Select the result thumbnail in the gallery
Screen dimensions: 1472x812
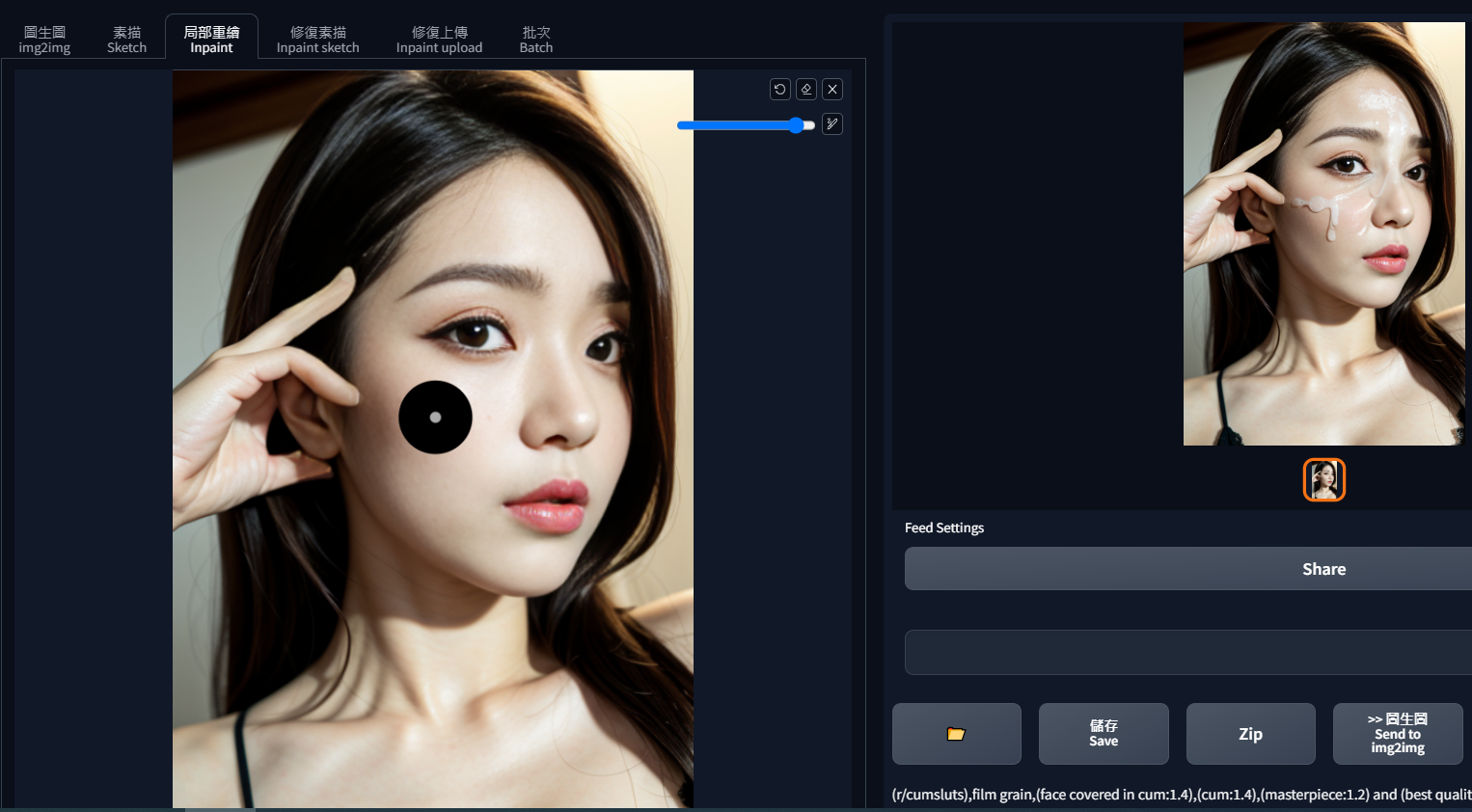[1324, 480]
